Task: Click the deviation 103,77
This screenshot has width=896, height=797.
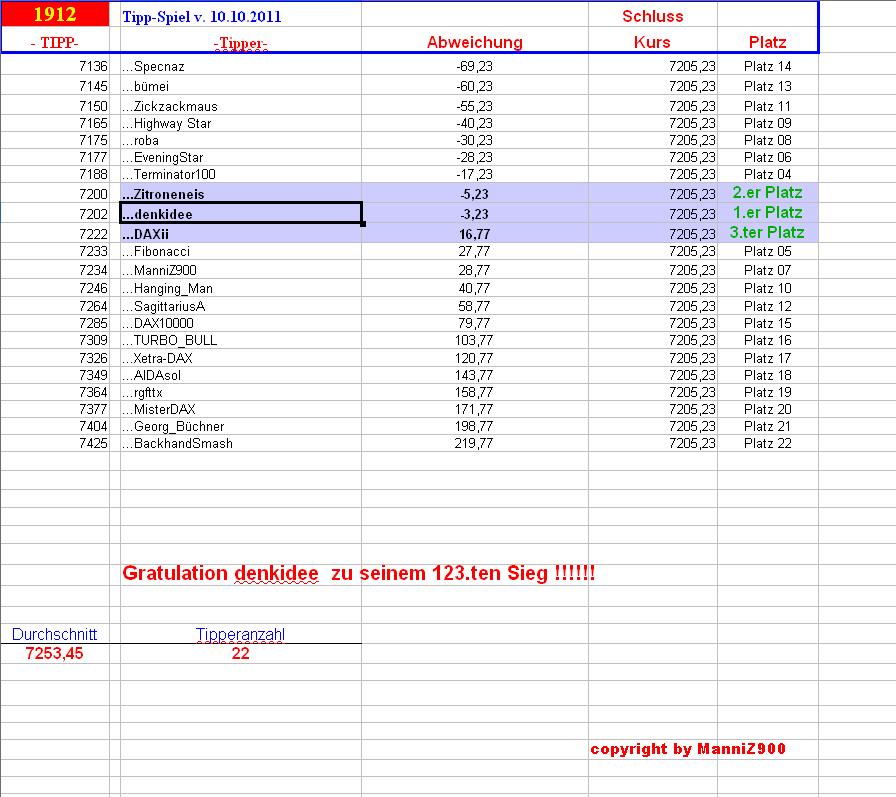Action: pyautogui.click(x=474, y=341)
